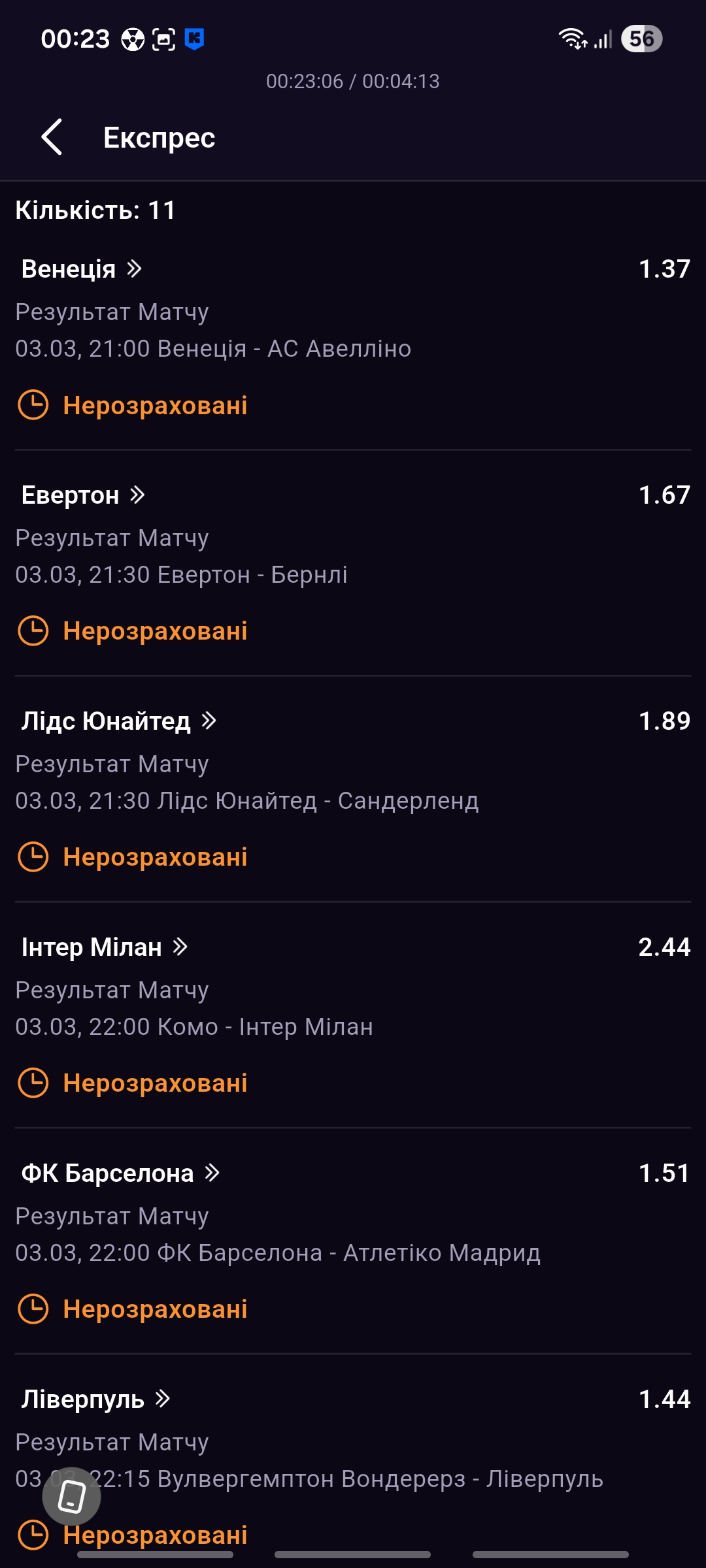Image resolution: width=706 pixels, height=1568 pixels.
Task: Tap the clock icon under ФК Барселона bet
Action: pos(33,1309)
